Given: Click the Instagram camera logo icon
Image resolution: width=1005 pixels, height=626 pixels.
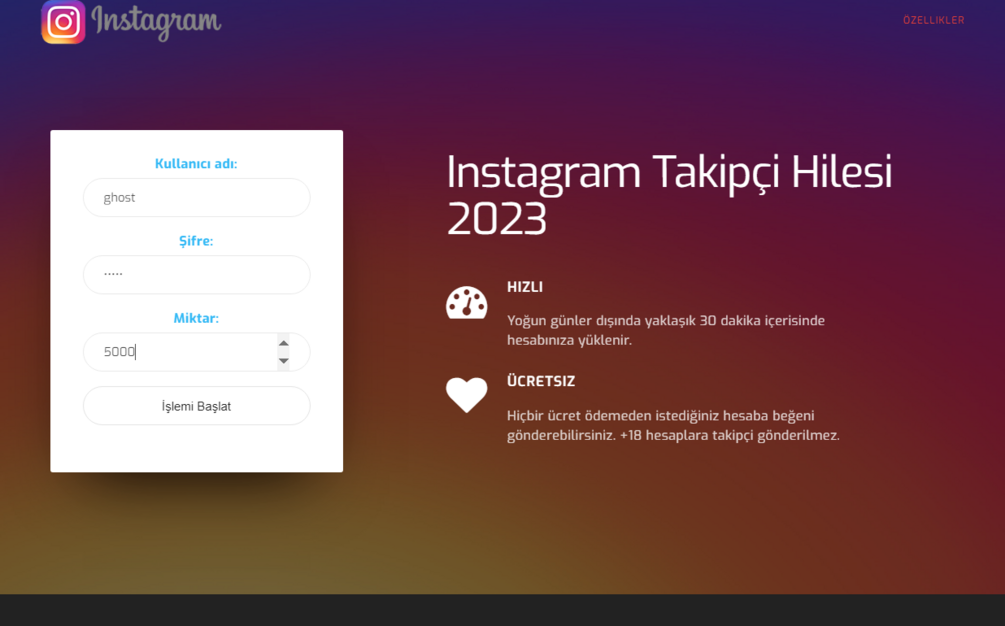Looking at the screenshot, I should pos(63,22).
